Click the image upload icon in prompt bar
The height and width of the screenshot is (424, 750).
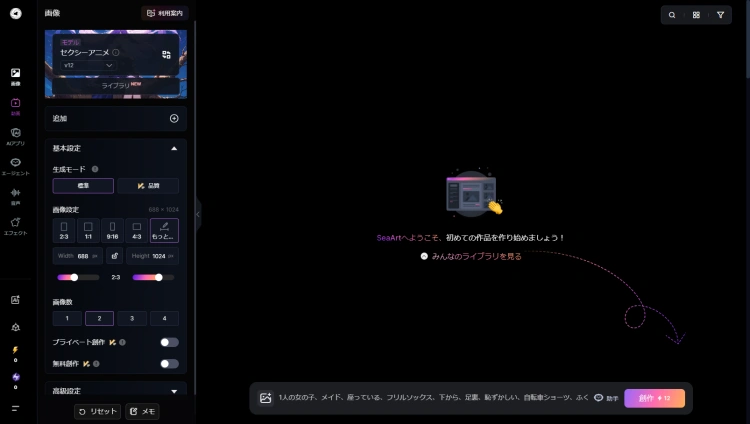(x=265, y=398)
